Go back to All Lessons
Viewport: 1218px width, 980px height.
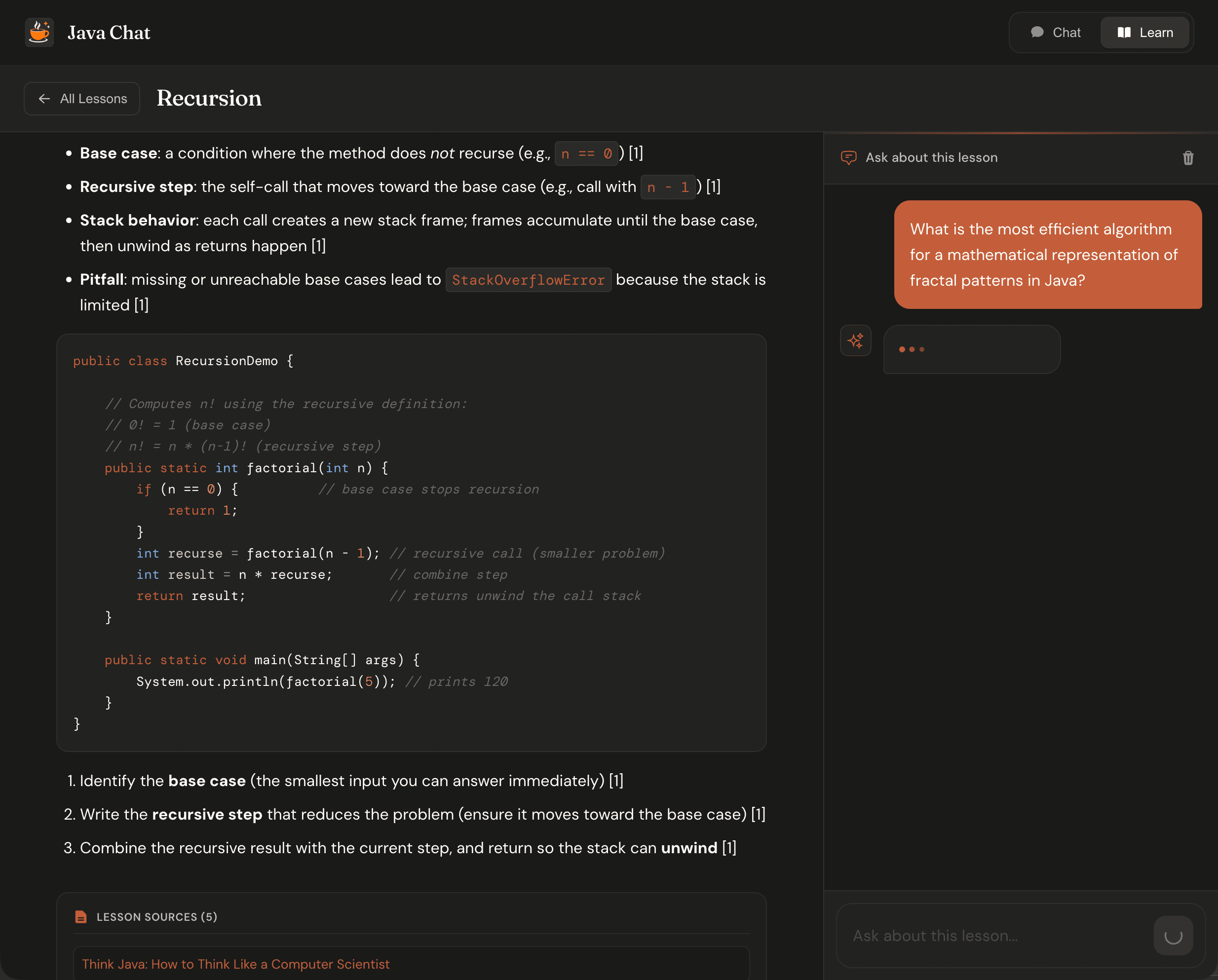(x=82, y=99)
